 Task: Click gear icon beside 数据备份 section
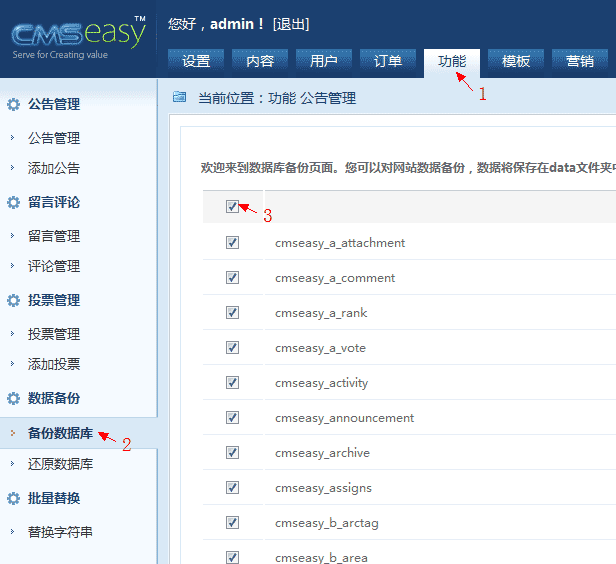pos(14,398)
